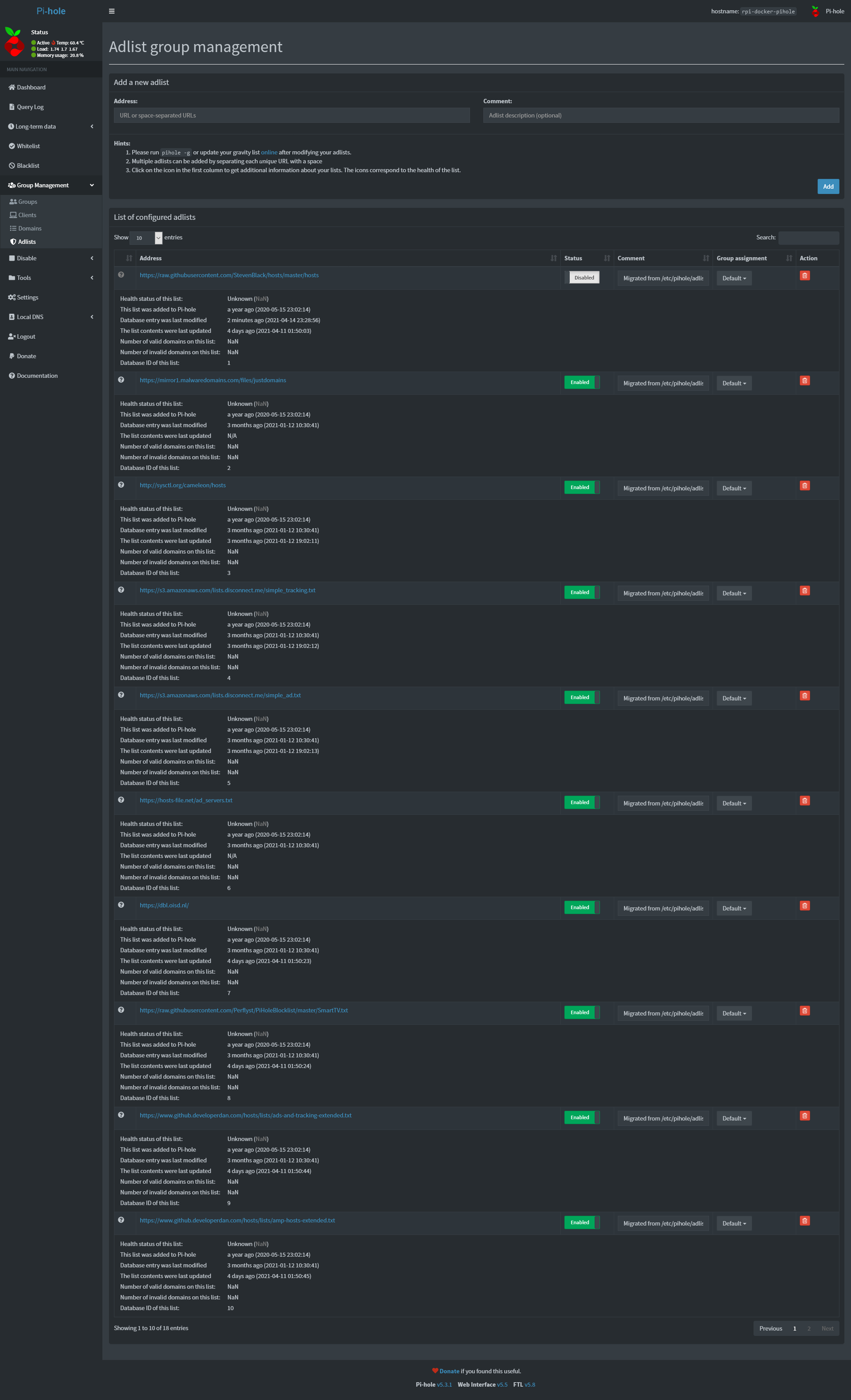The width and height of the screenshot is (851, 1400).
Task: Open group assignment dropdown for simple_ad.txt
Action: click(x=734, y=698)
